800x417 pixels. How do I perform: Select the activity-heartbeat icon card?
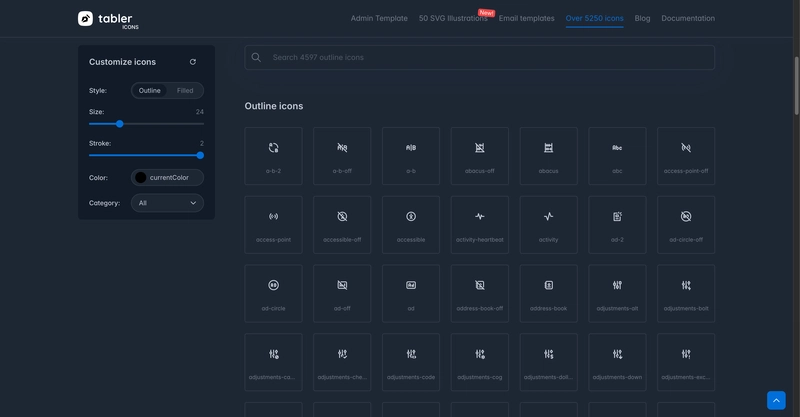coord(480,225)
